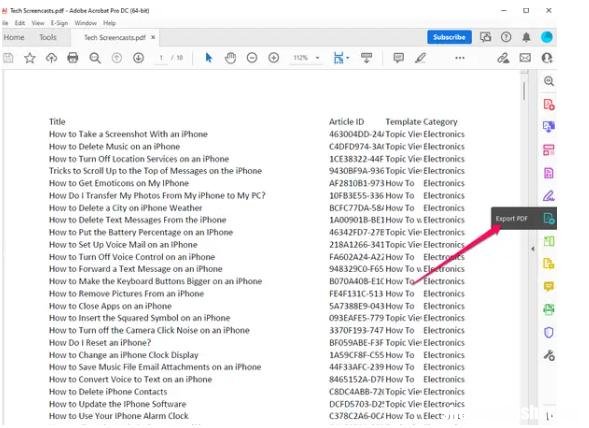The height and width of the screenshot is (428, 589).
Task: Select the Hand pan tool
Action: (230, 58)
